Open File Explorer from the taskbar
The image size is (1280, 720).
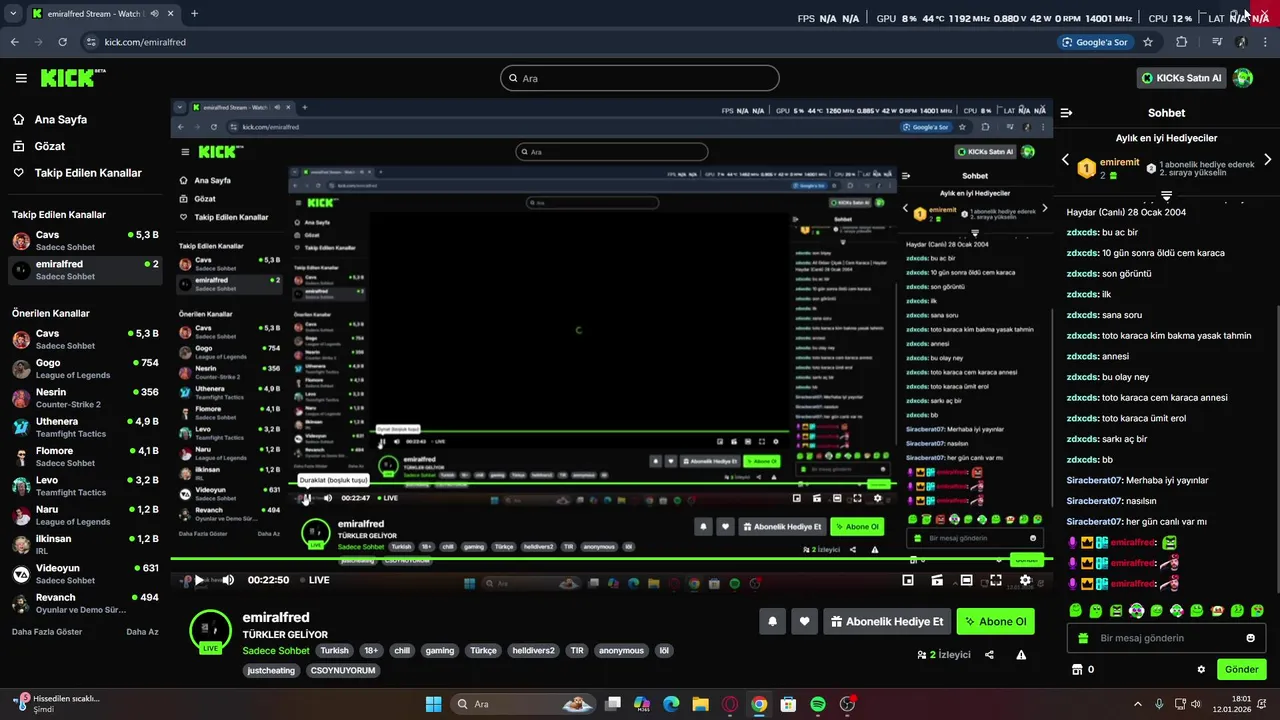point(701,704)
